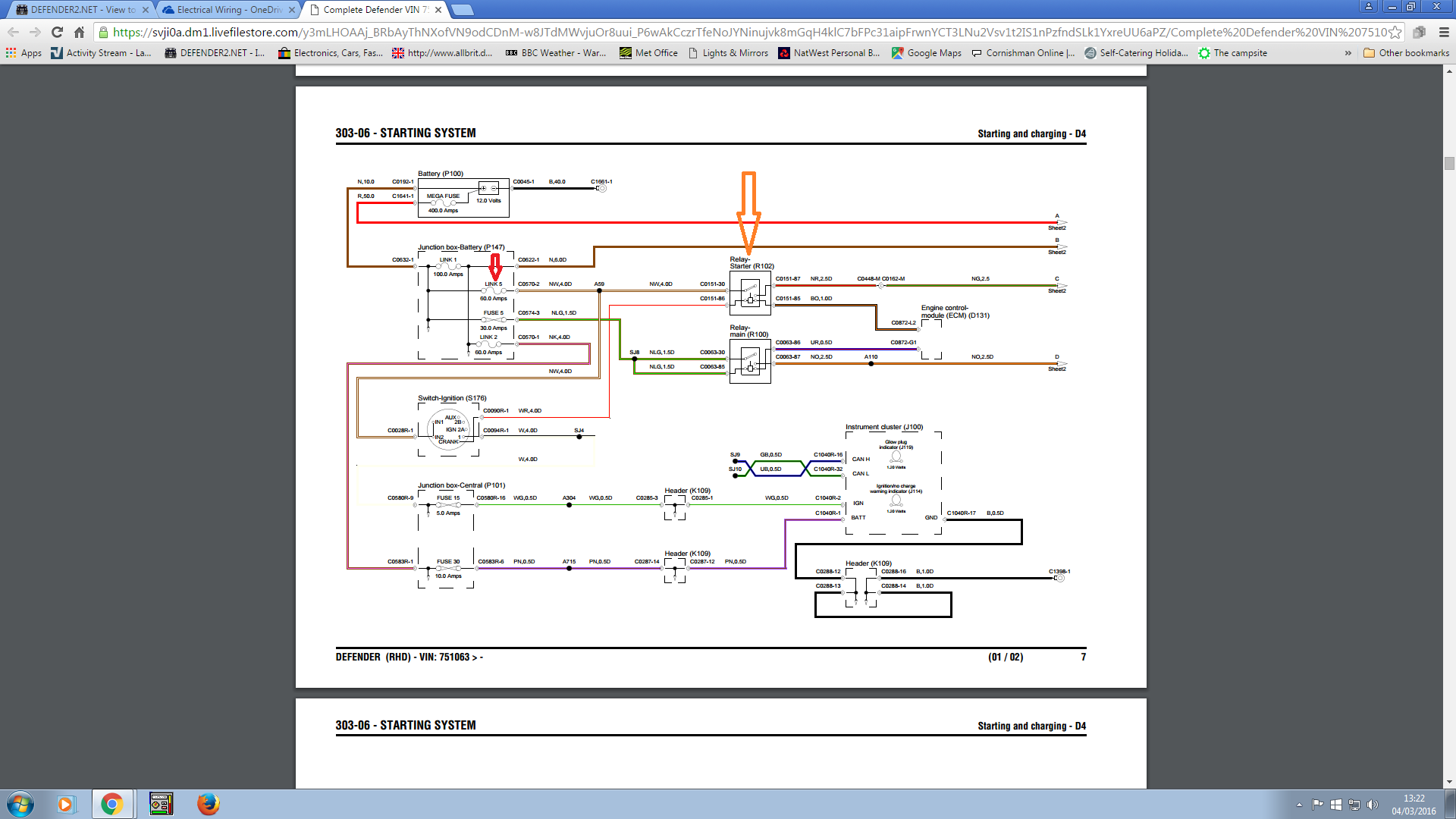1456x819 pixels.
Task: Click the Junction box-Battery (P147) label
Action: pyautogui.click(x=461, y=247)
